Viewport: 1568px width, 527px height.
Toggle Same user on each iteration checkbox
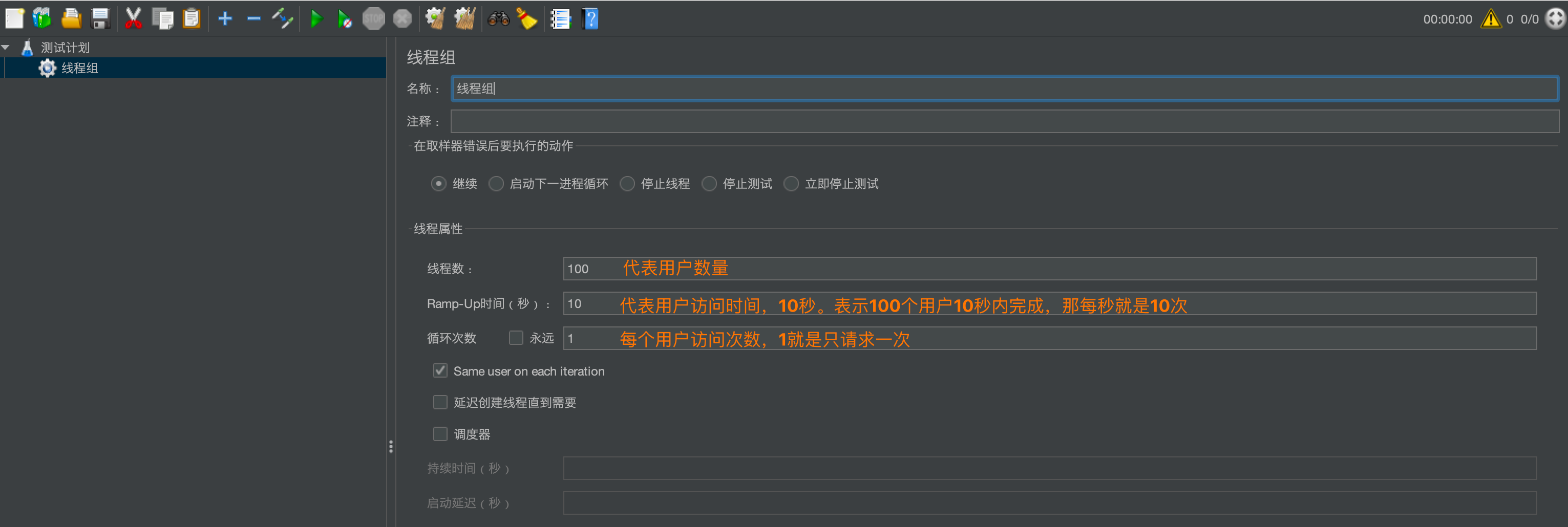[x=440, y=371]
